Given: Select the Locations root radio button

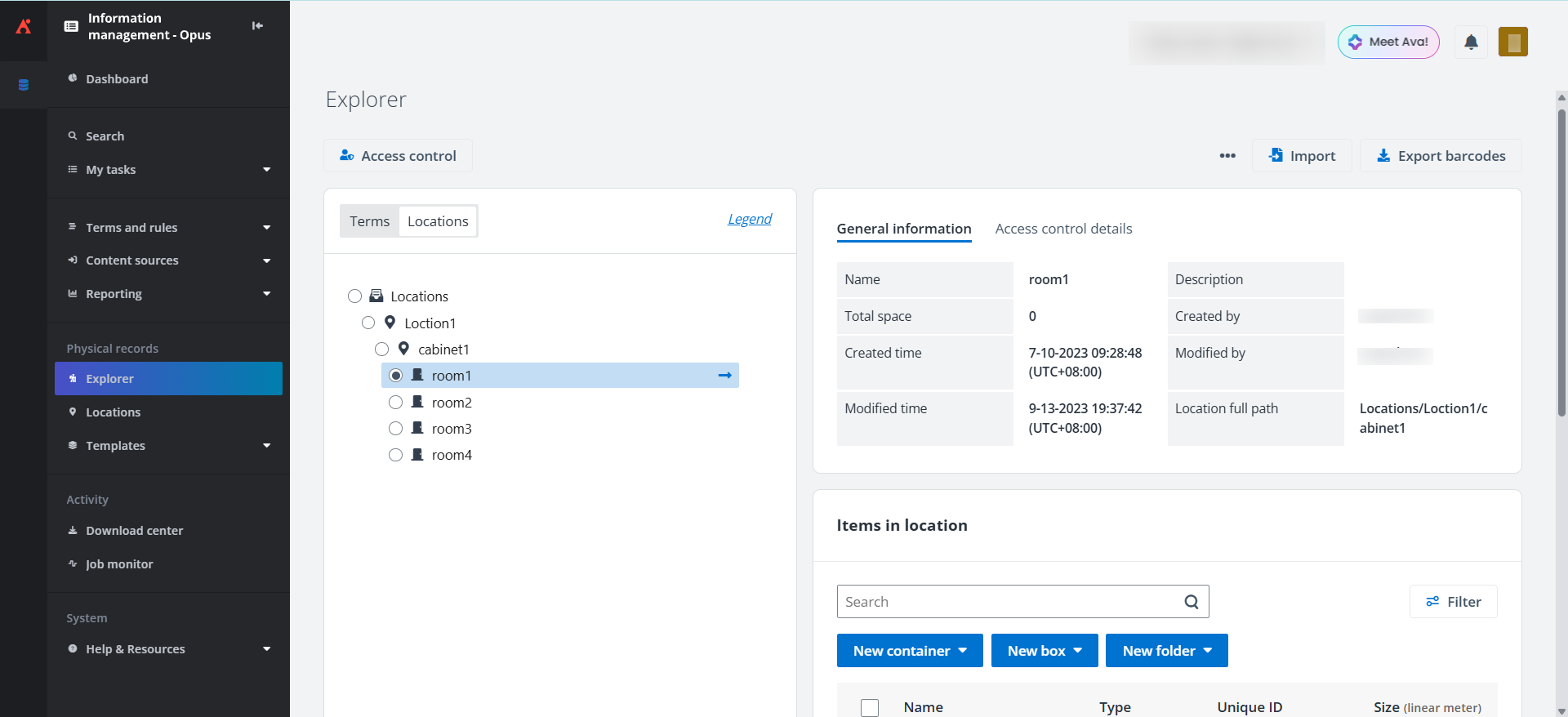Looking at the screenshot, I should coord(354,296).
